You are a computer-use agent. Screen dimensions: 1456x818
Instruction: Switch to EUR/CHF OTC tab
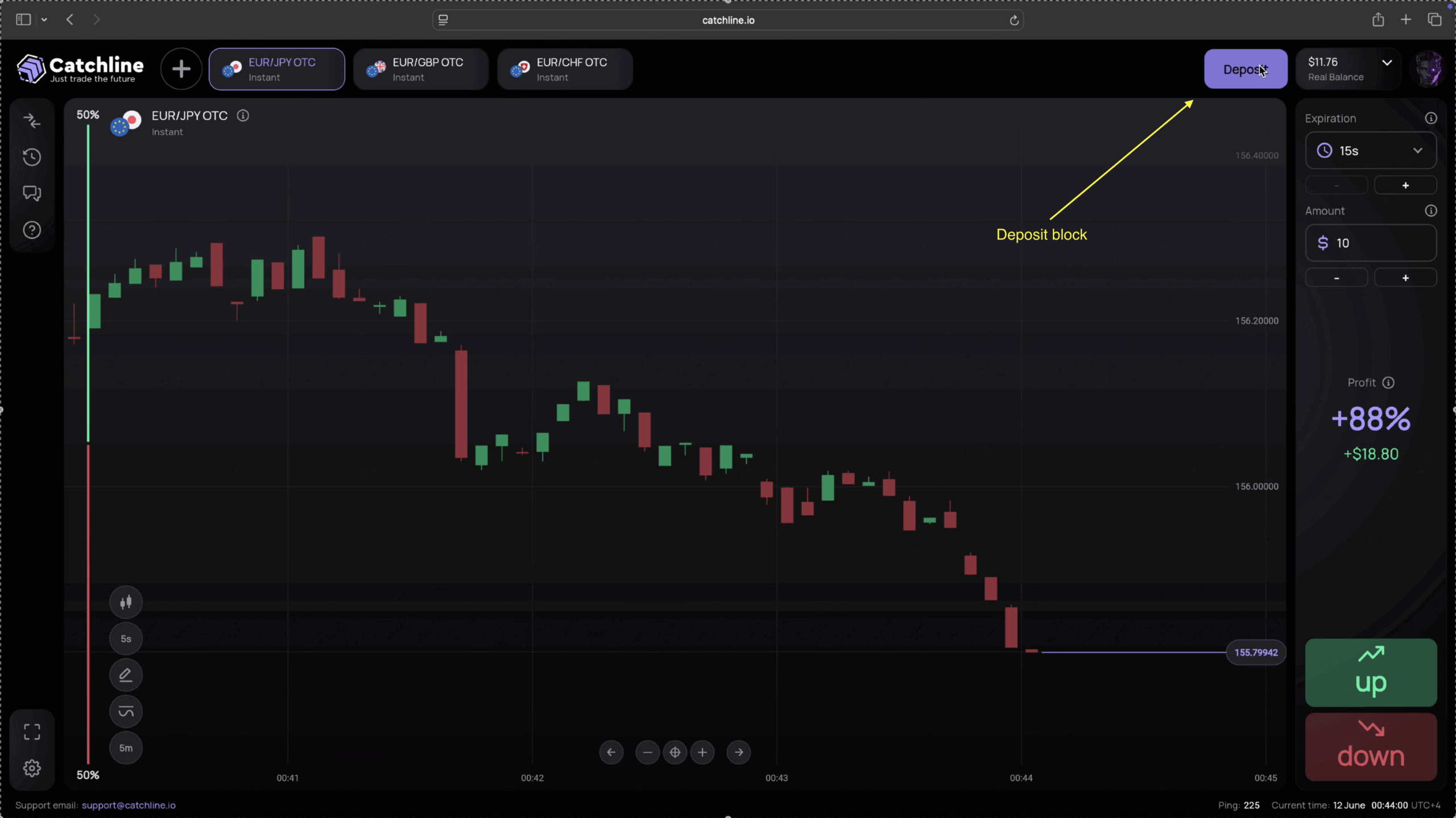tap(565, 69)
